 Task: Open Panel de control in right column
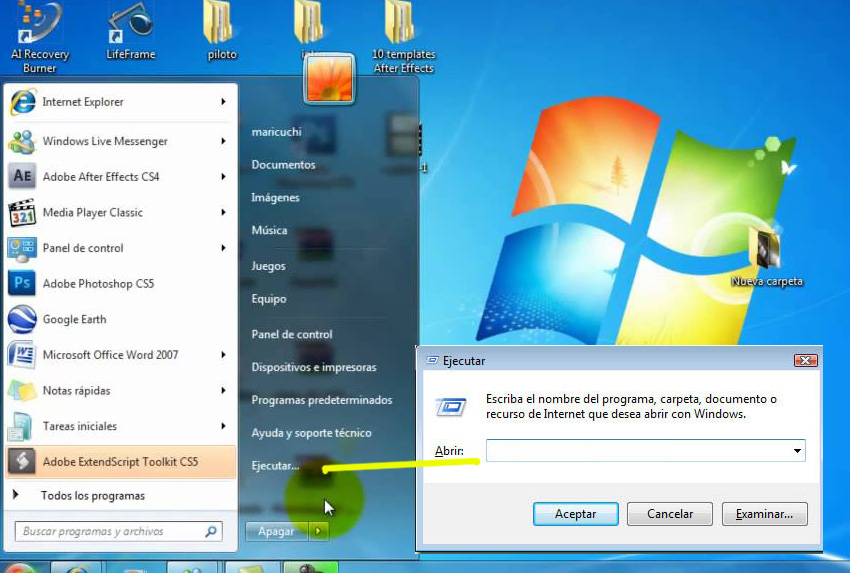coord(292,334)
